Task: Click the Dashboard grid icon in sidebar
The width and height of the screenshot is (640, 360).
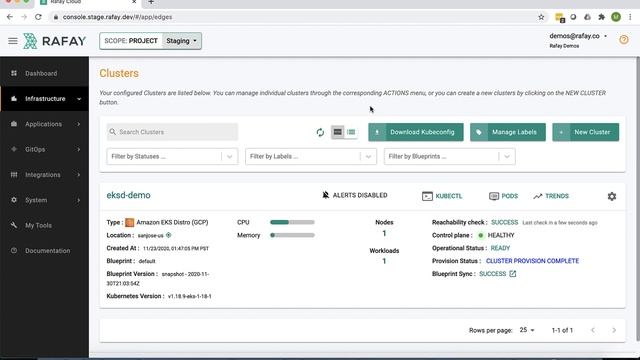Action: click(14, 73)
